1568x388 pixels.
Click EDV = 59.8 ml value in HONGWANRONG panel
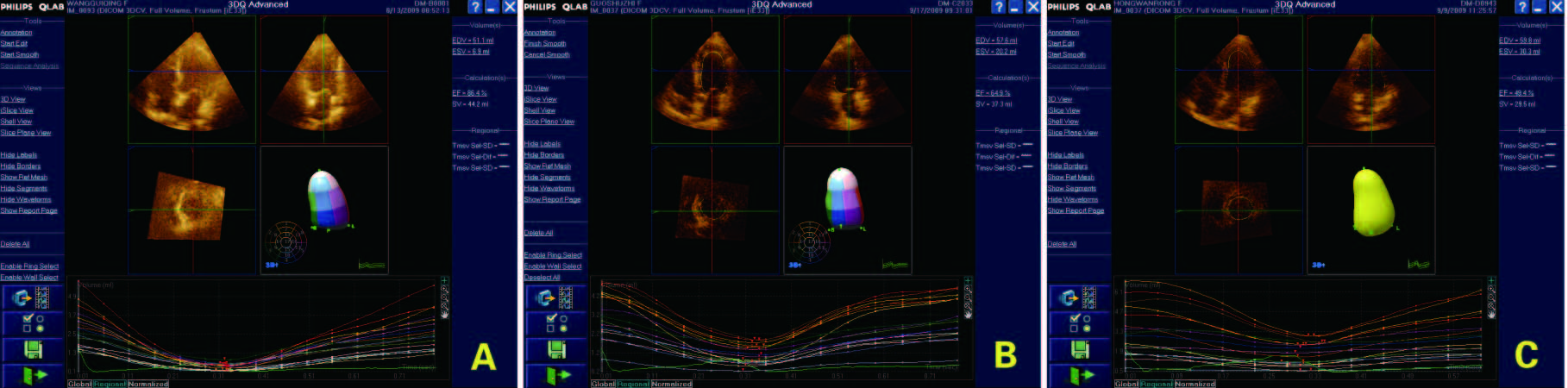point(1520,41)
